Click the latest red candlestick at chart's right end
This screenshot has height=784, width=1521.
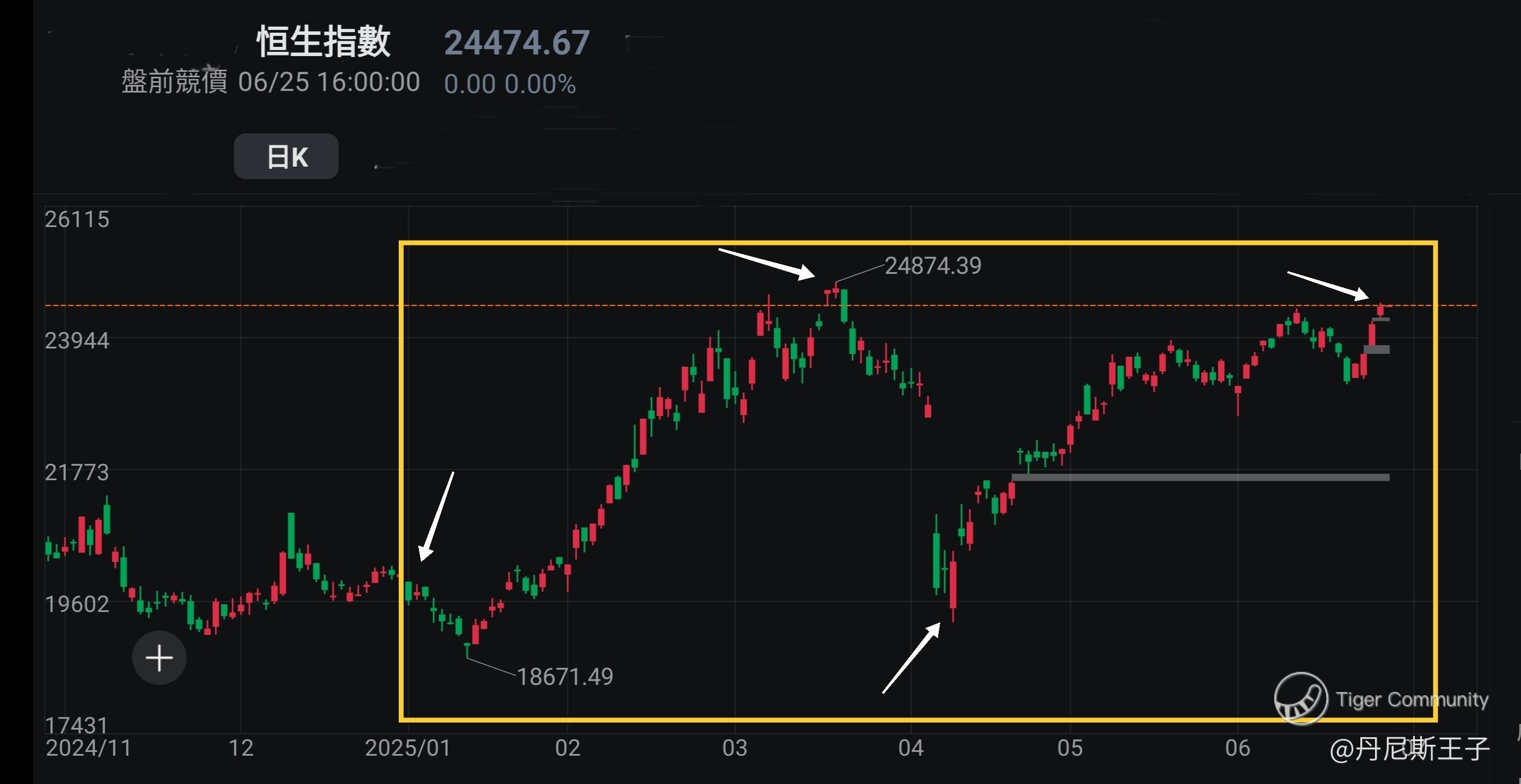coord(1380,310)
